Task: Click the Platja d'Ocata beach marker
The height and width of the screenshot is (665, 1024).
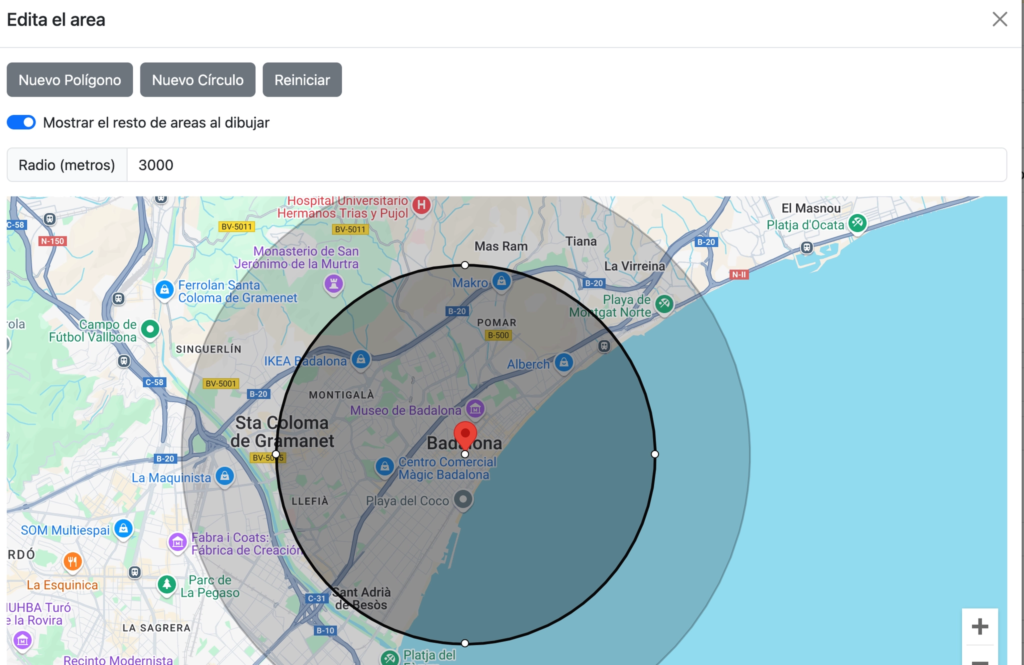Action: 857,223
